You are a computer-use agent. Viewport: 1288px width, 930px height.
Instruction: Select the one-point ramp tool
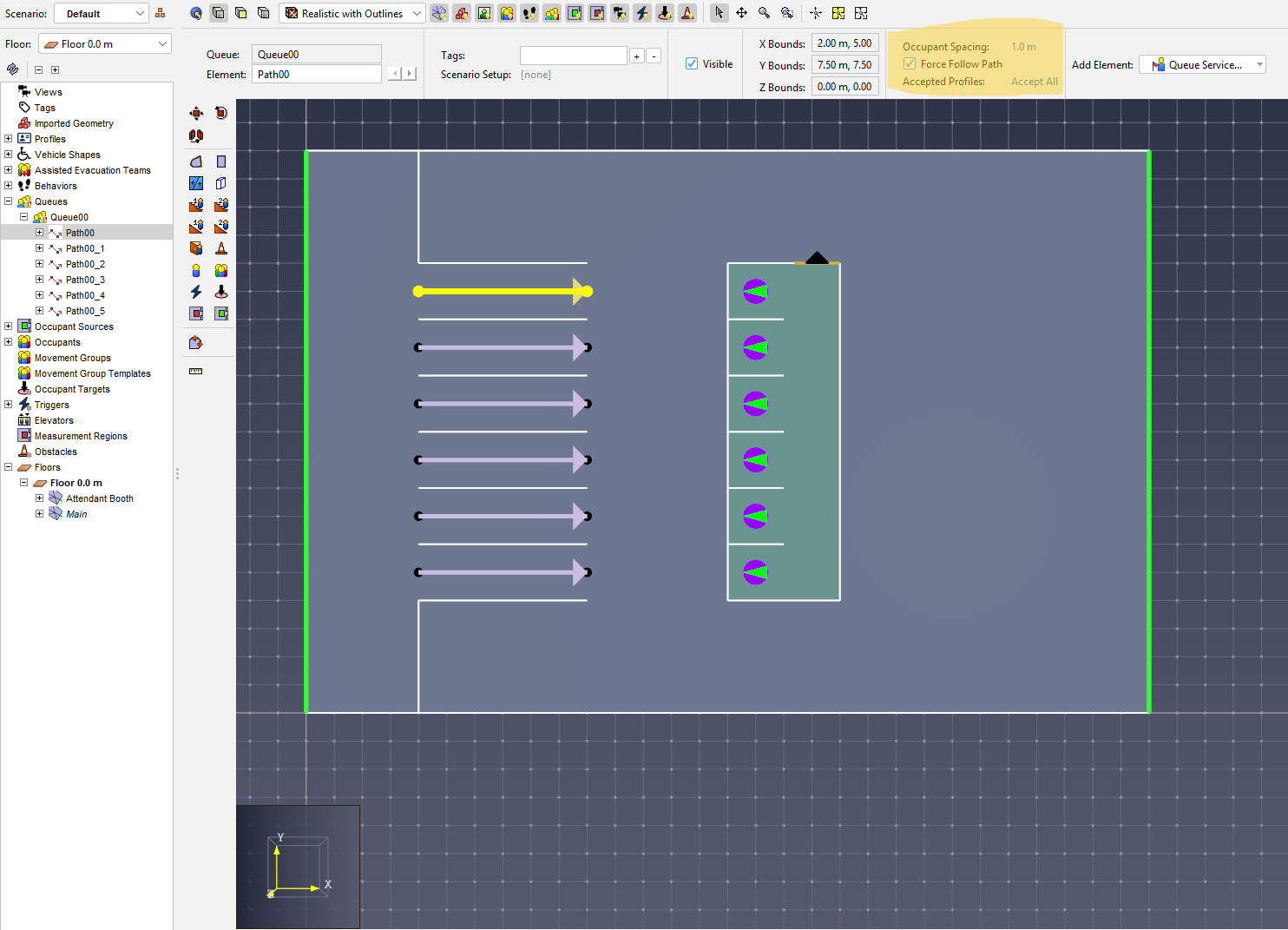pyautogui.click(x=196, y=227)
